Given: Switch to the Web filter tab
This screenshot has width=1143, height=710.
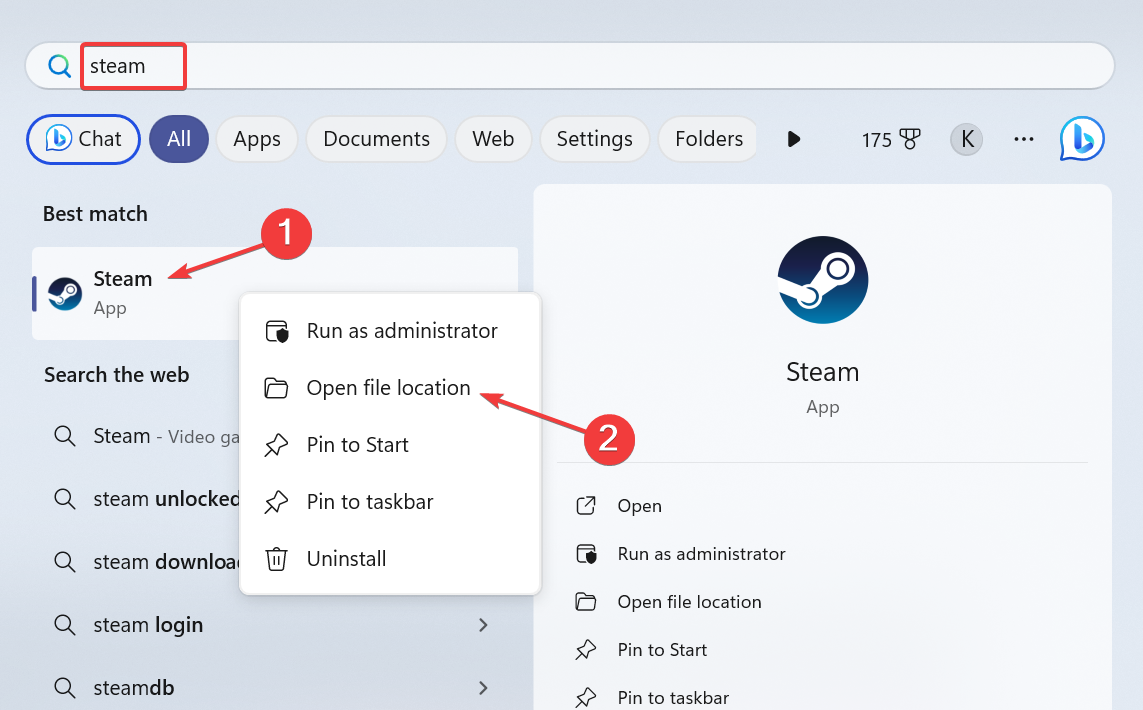Looking at the screenshot, I should click(493, 139).
